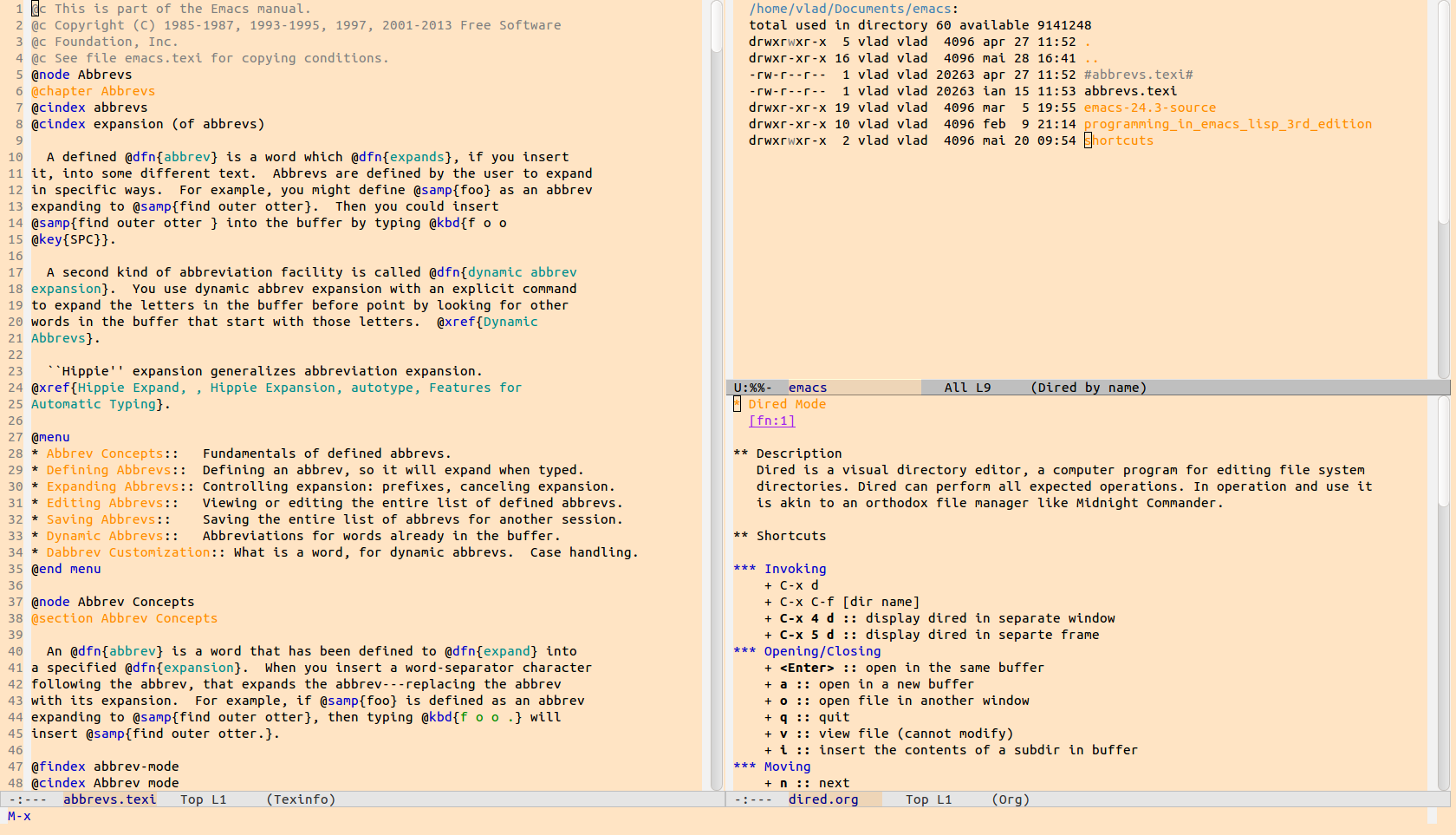Open the emacs-24.3-source directory entry
Viewport: 1456px width, 835px height.
[x=1150, y=108]
